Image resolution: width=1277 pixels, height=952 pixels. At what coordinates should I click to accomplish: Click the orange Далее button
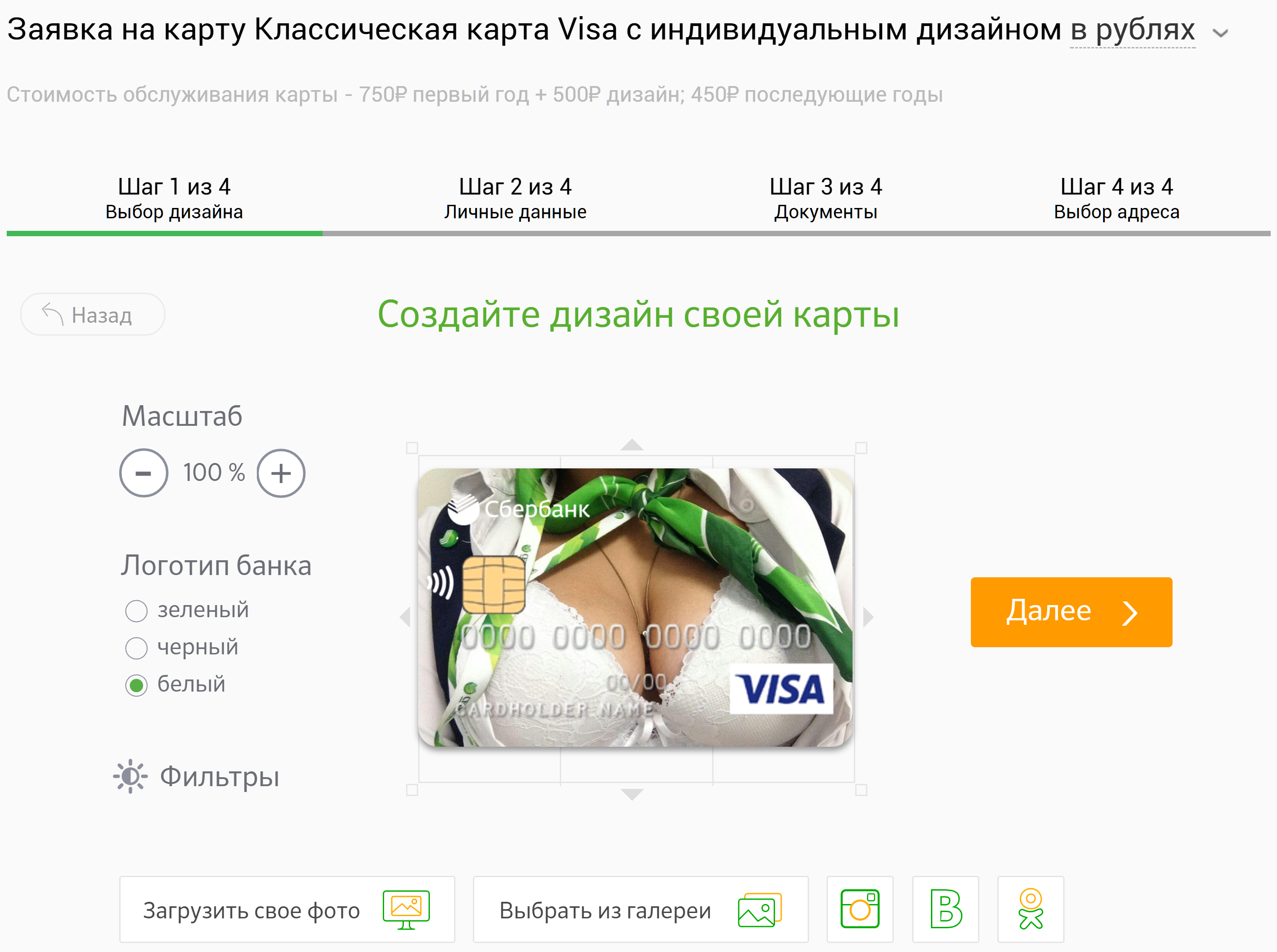coord(1071,612)
